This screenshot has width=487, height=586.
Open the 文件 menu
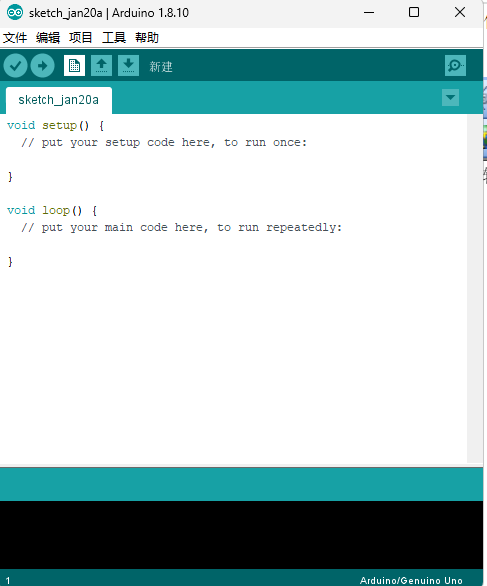(x=15, y=37)
